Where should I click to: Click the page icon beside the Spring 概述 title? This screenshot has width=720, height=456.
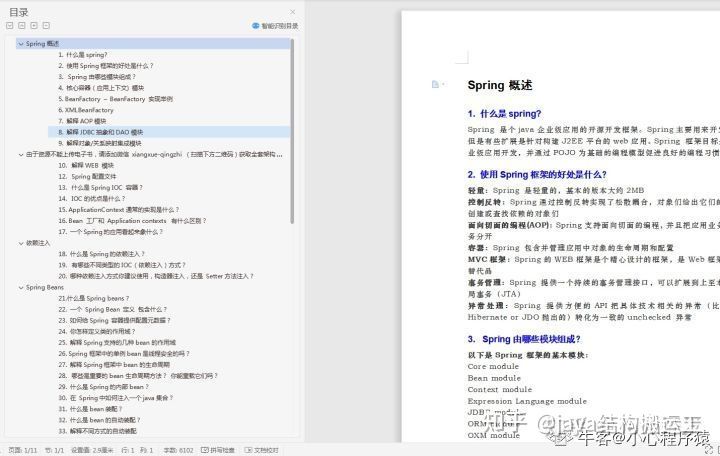435,84
